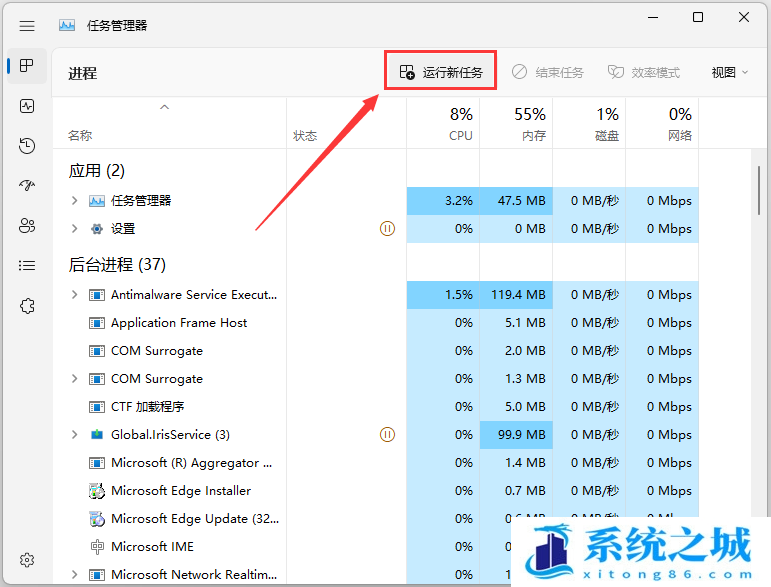Open the Performance page in sidebar

coord(27,105)
